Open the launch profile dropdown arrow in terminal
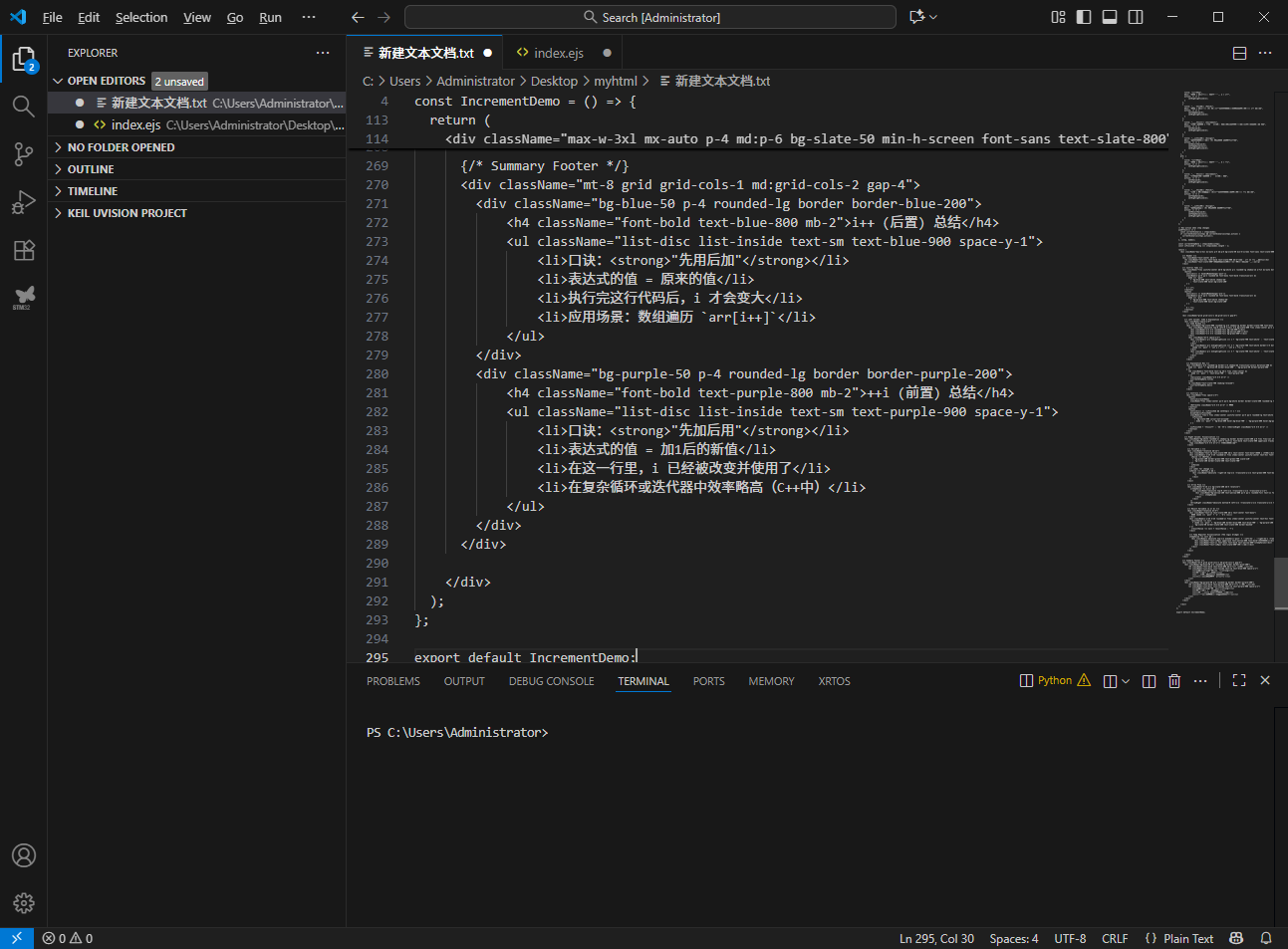The width and height of the screenshot is (1288, 949). click(x=1126, y=682)
